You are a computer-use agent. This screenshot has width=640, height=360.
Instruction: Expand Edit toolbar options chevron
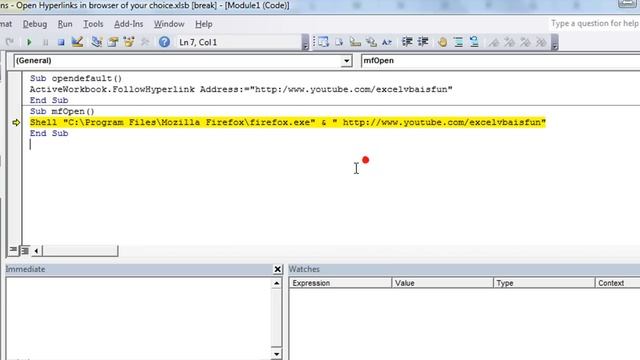[x=554, y=42]
